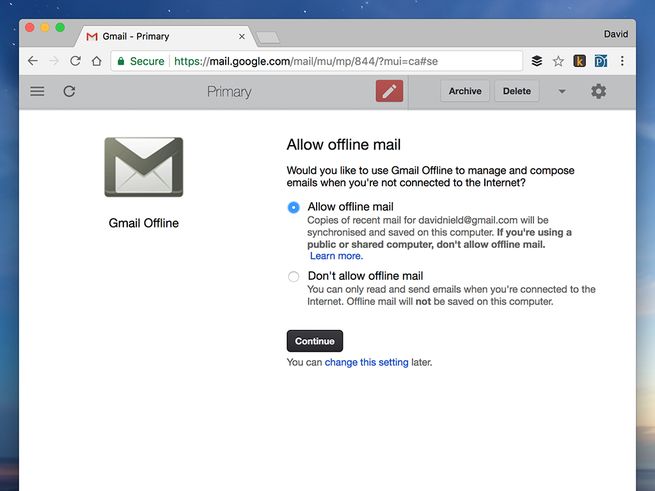Open a new tab button
Screen dimensions: 655x491
coord(268,38)
